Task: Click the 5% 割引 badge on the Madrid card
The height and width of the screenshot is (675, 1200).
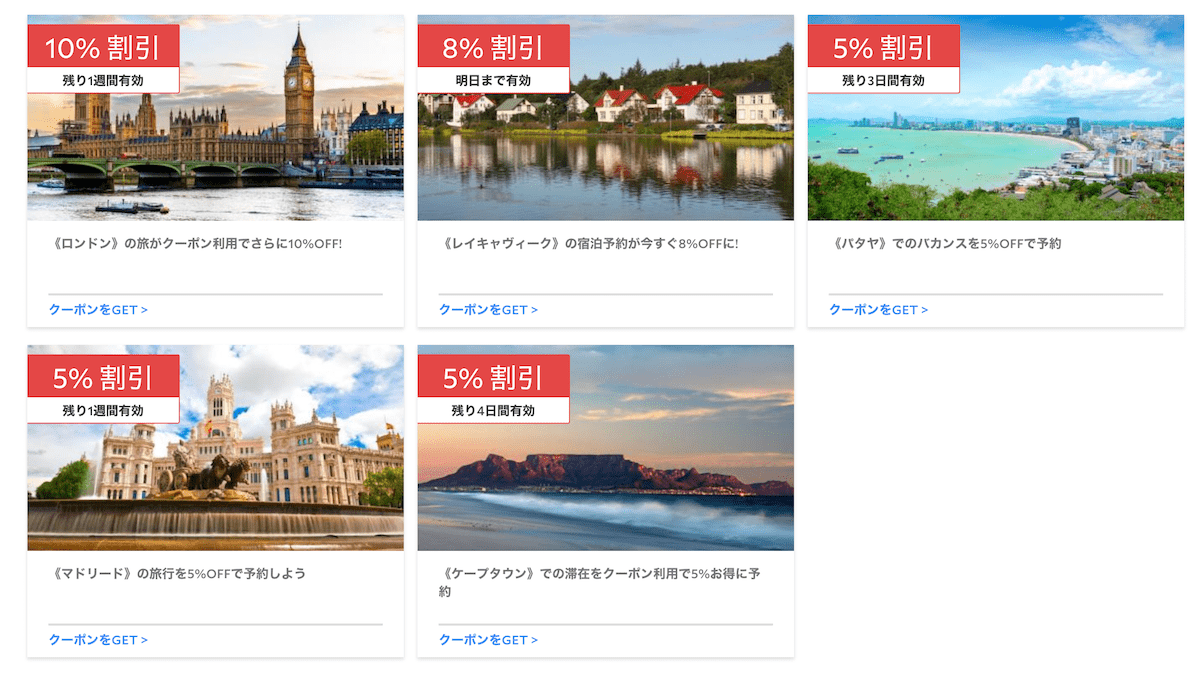Action: tap(103, 377)
